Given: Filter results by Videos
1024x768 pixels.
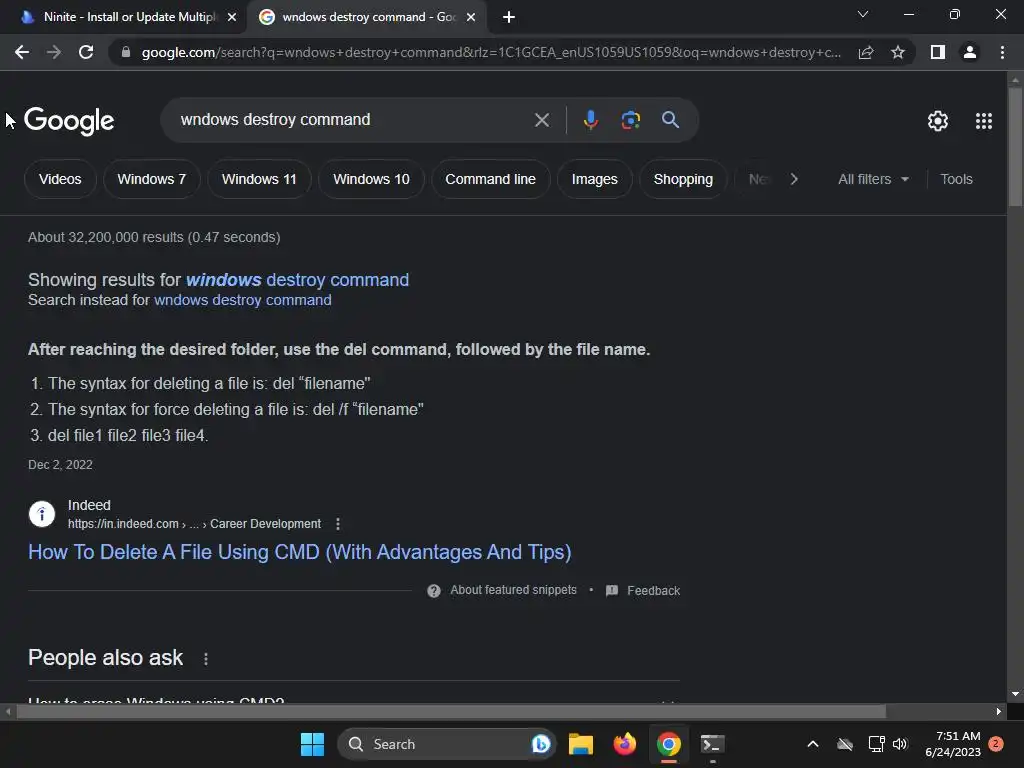Looking at the screenshot, I should pos(60,179).
